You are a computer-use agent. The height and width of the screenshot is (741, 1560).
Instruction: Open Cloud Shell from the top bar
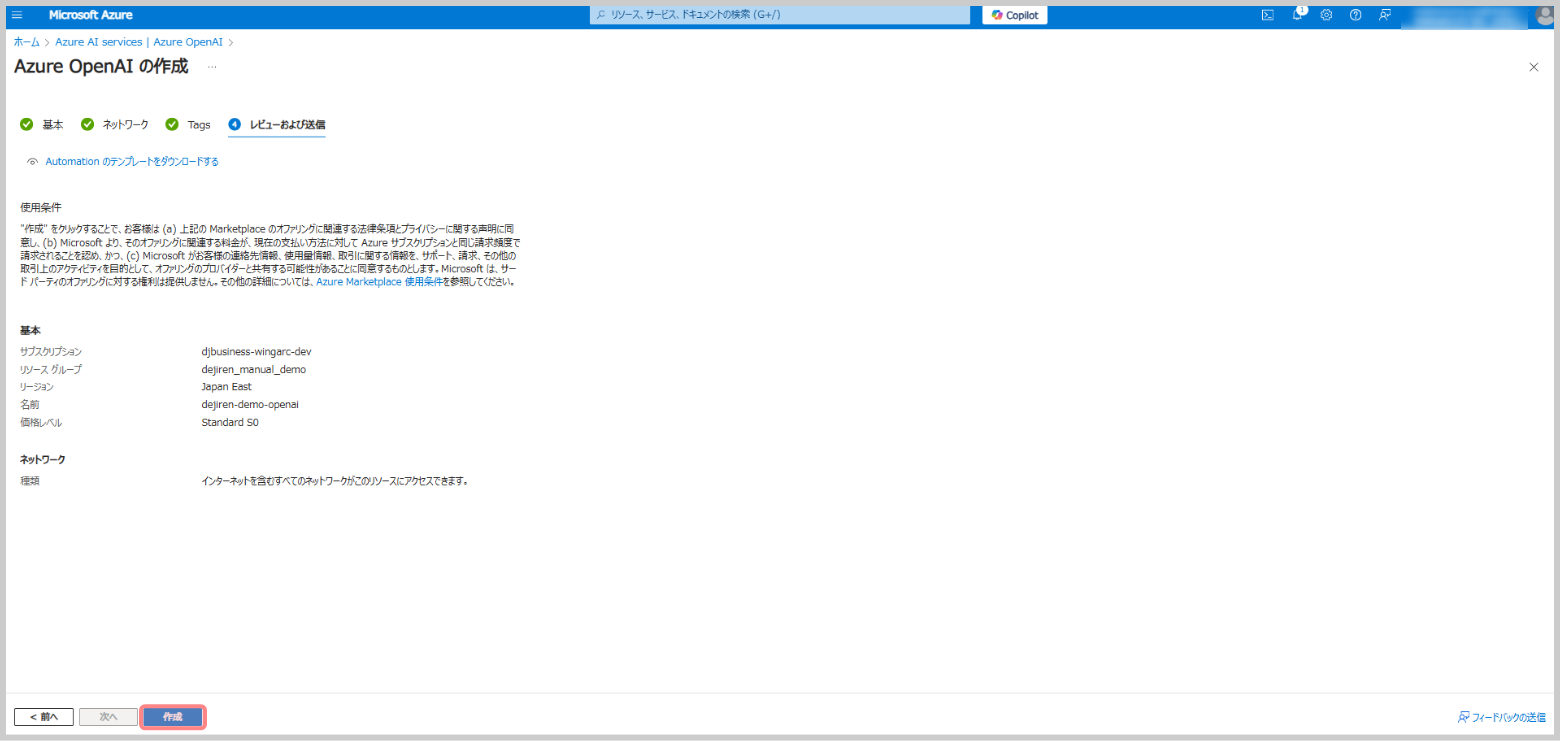point(1267,15)
